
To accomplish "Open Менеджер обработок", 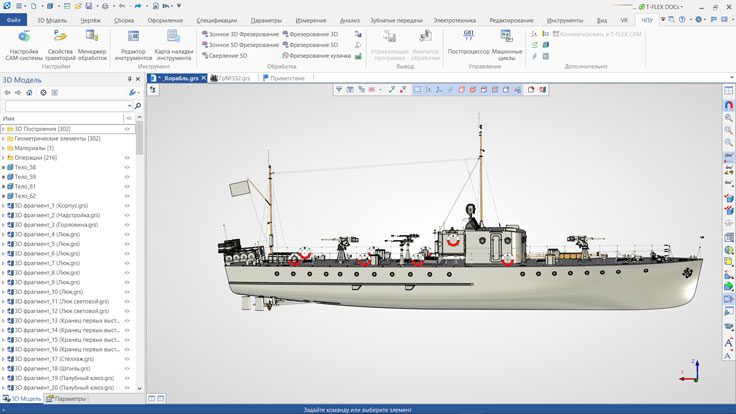I will pyautogui.click(x=92, y=45).
